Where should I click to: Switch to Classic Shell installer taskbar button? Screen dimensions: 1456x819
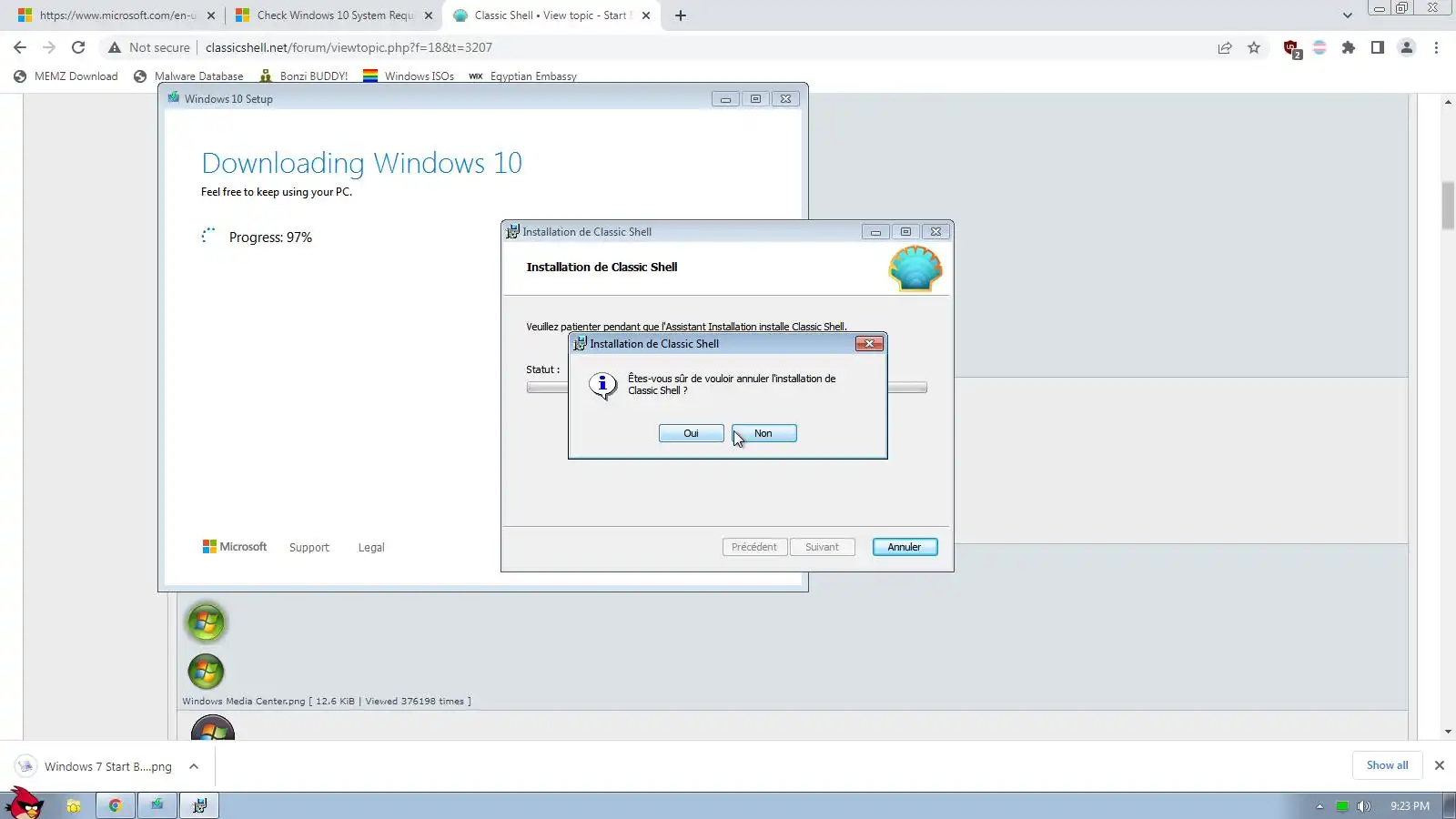point(199,805)
